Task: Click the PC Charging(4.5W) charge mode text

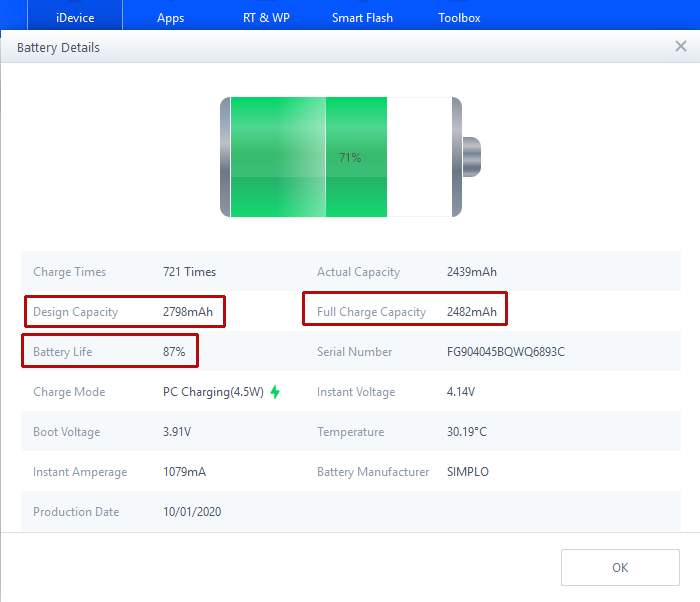Action: tap(213, 392)
